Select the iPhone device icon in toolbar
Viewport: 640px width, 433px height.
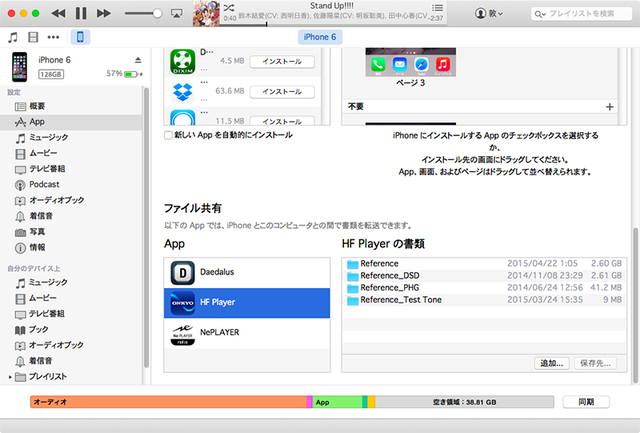(x=80, y=37)
